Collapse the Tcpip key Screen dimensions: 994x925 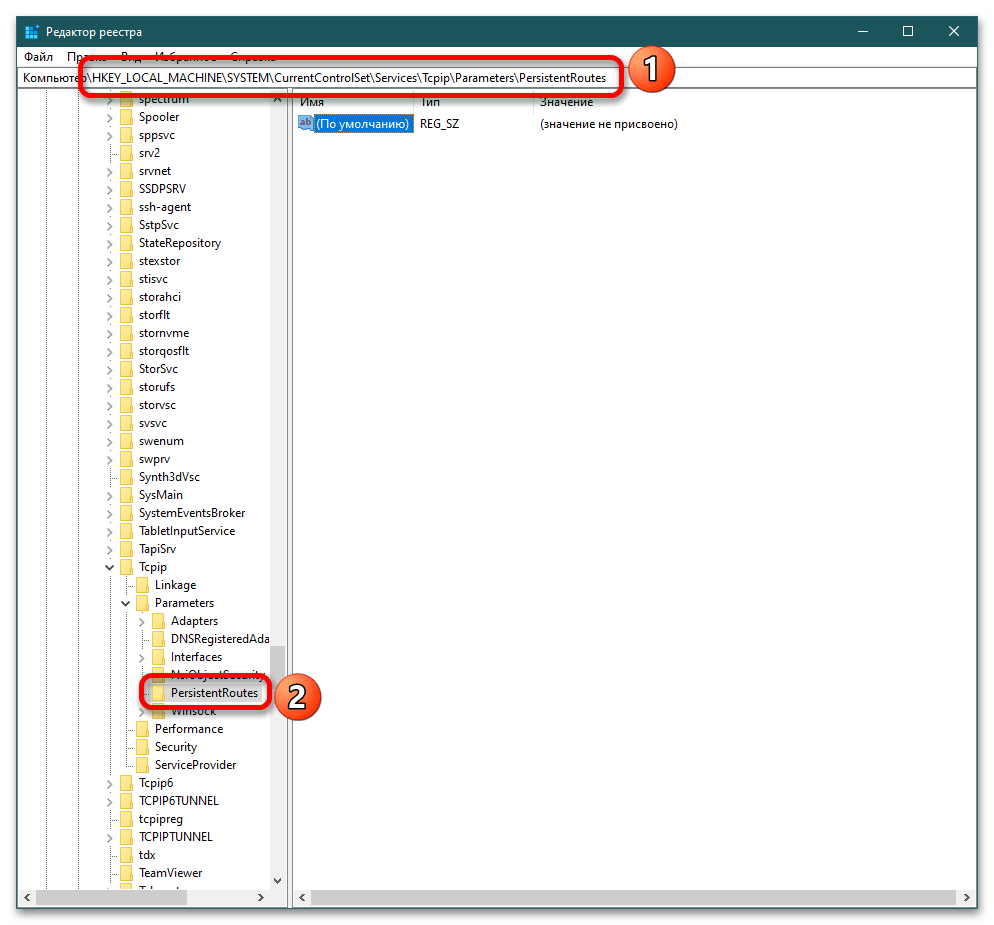[x=110, y=567]
